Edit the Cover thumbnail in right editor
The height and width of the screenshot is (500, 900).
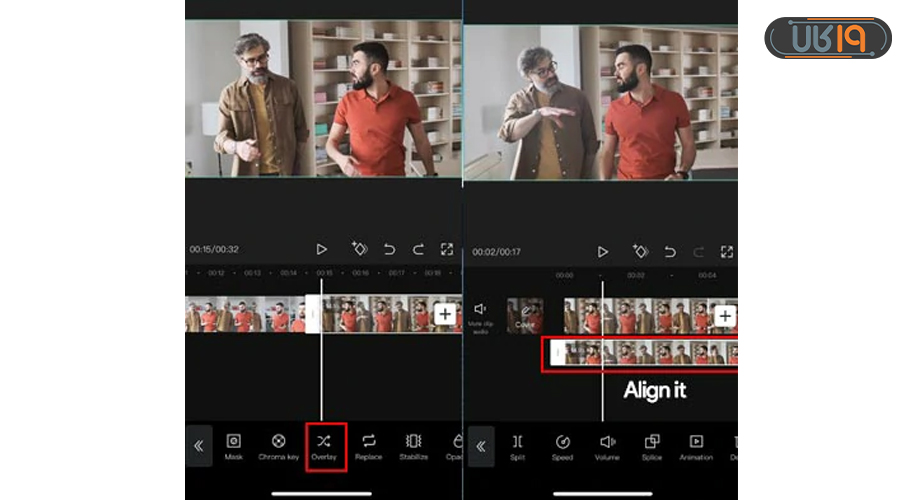point(525,315)
